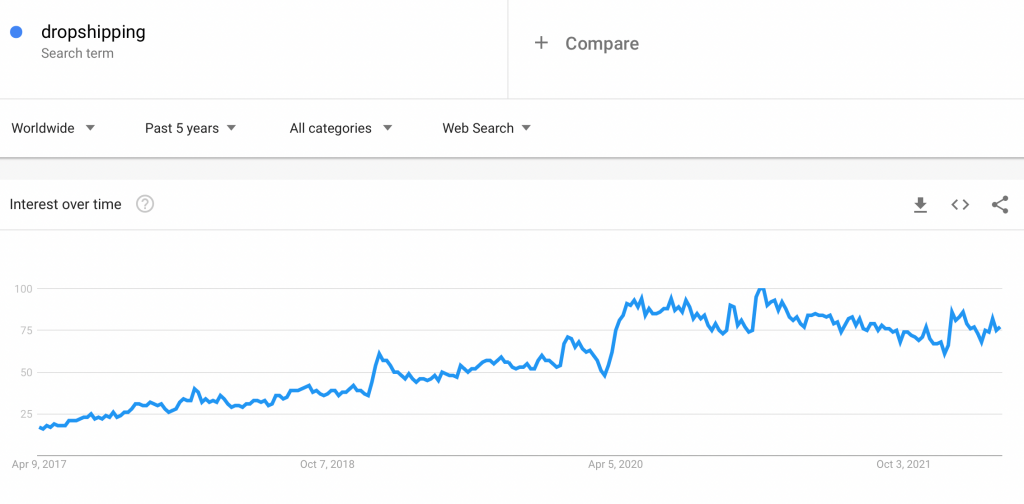Click the Interest over time heading
This screenshot has height=504, width=1024.
pos(65,204)
